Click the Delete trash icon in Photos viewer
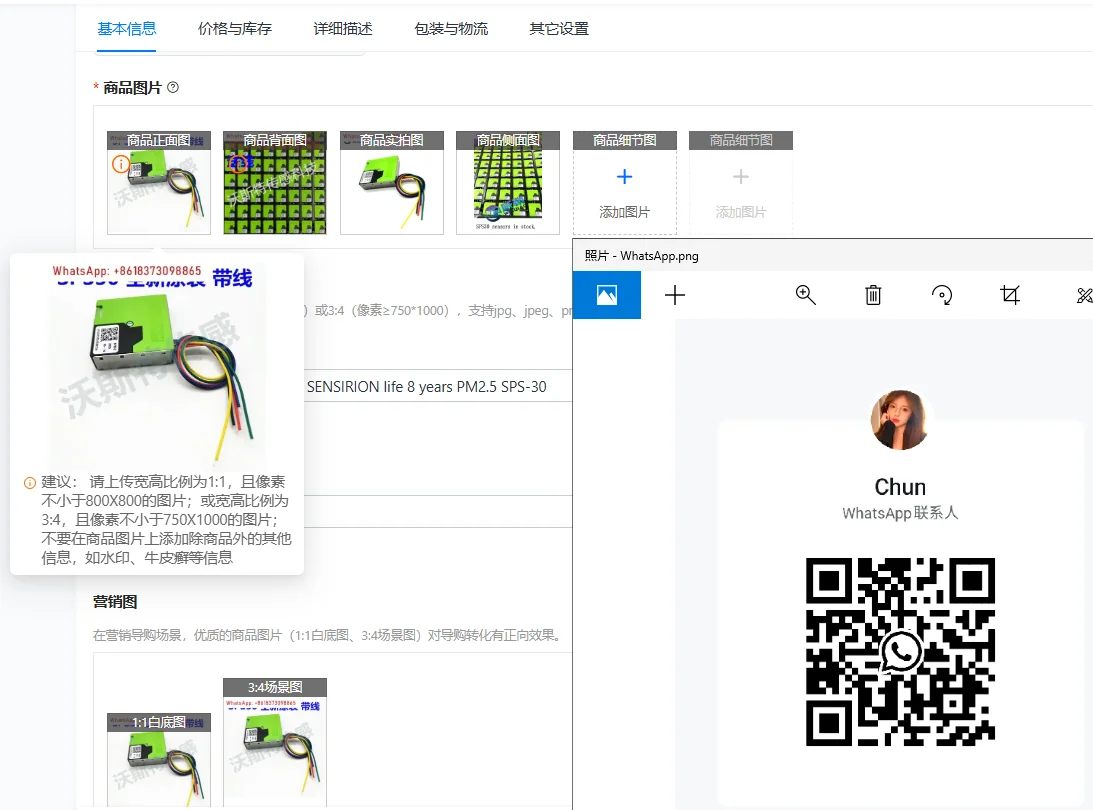This screenshot has width=1093, height=810. pos(873,295)
